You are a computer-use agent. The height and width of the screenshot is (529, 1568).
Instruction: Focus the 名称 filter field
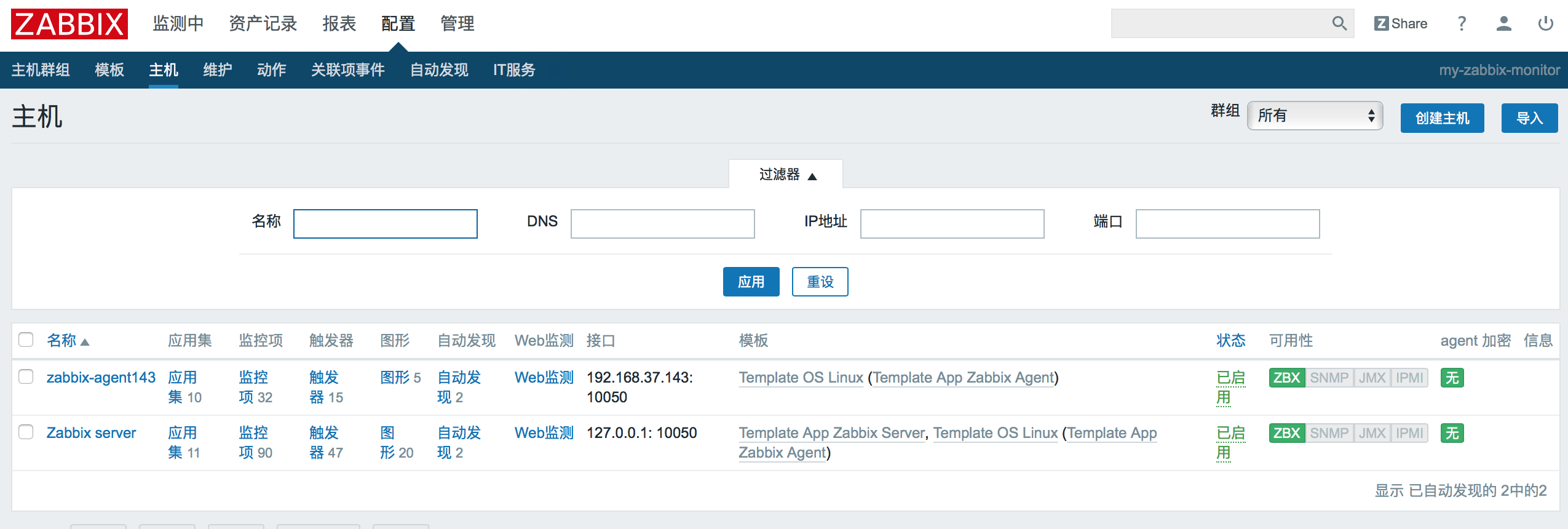click(386, 224)
